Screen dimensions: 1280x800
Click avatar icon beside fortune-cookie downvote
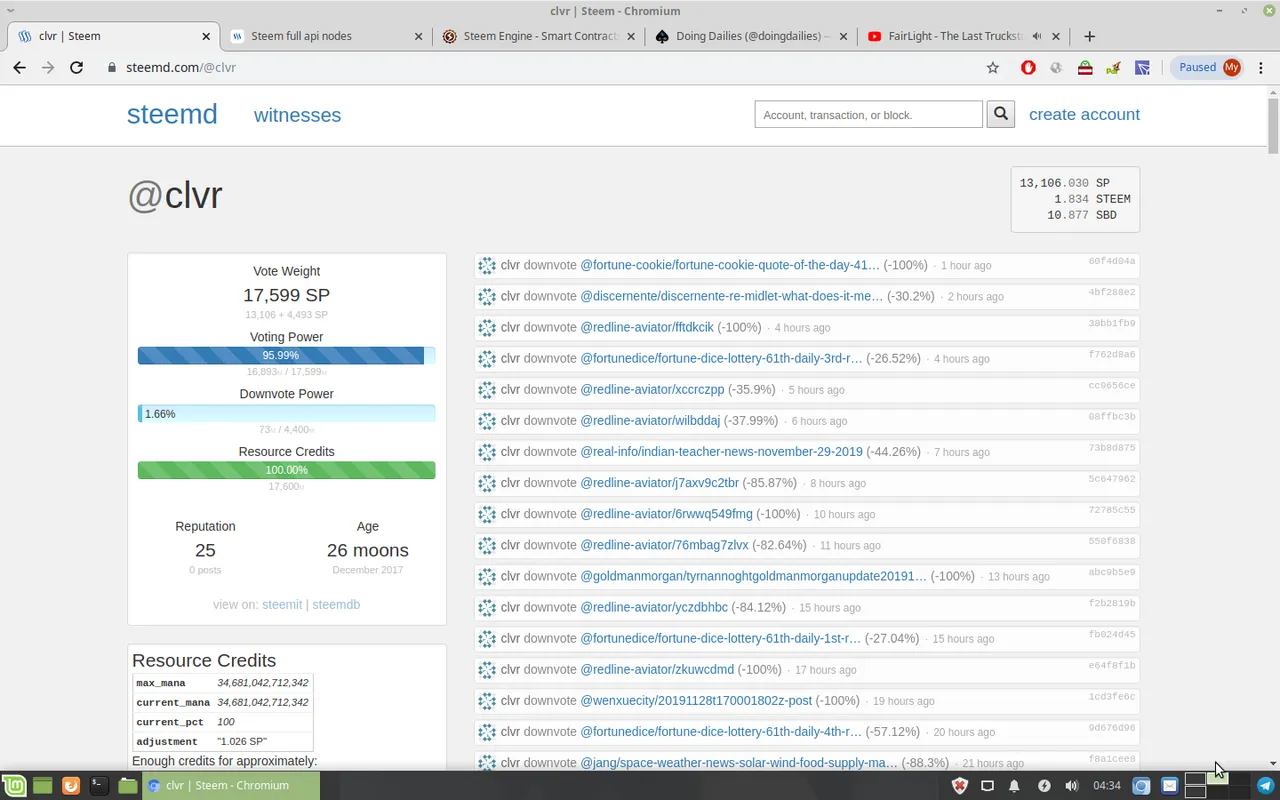[x=487, y=265]
